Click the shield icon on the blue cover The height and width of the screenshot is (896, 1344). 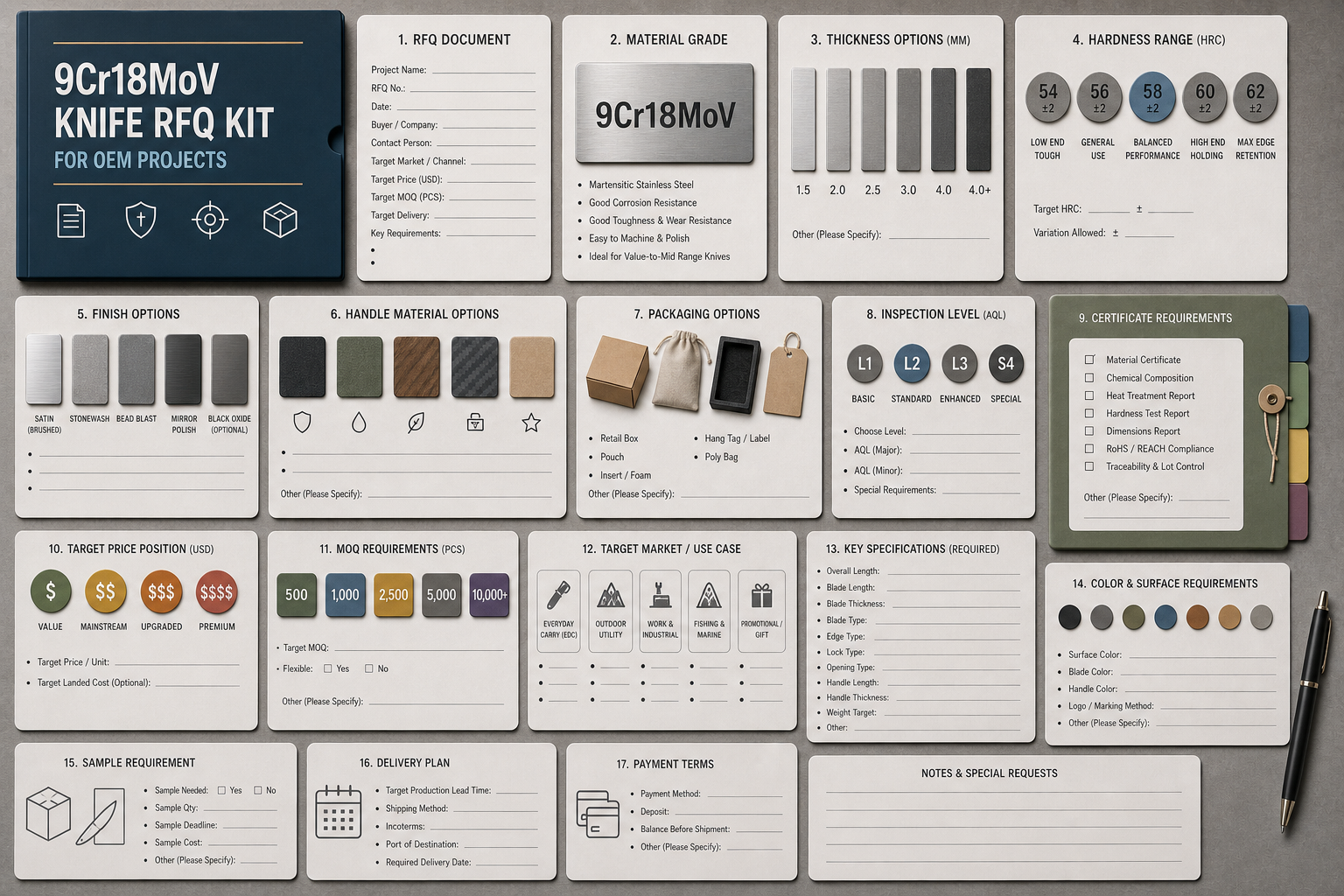141,220
